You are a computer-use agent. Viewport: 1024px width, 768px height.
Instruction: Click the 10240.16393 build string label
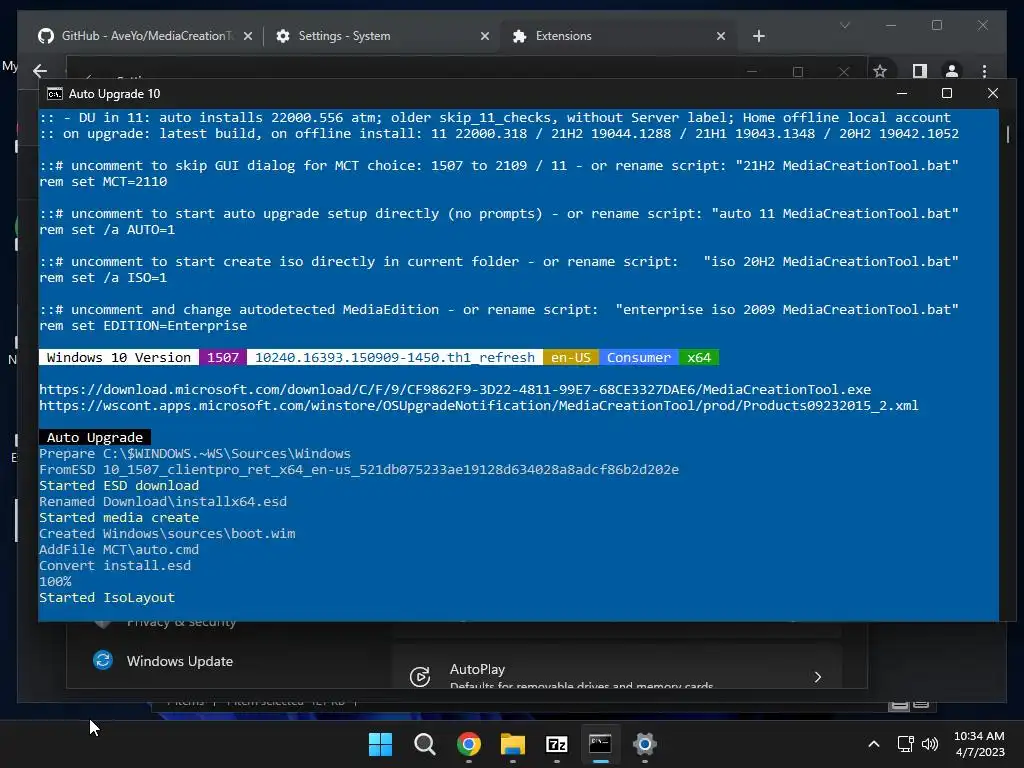[x=394, y=357]
